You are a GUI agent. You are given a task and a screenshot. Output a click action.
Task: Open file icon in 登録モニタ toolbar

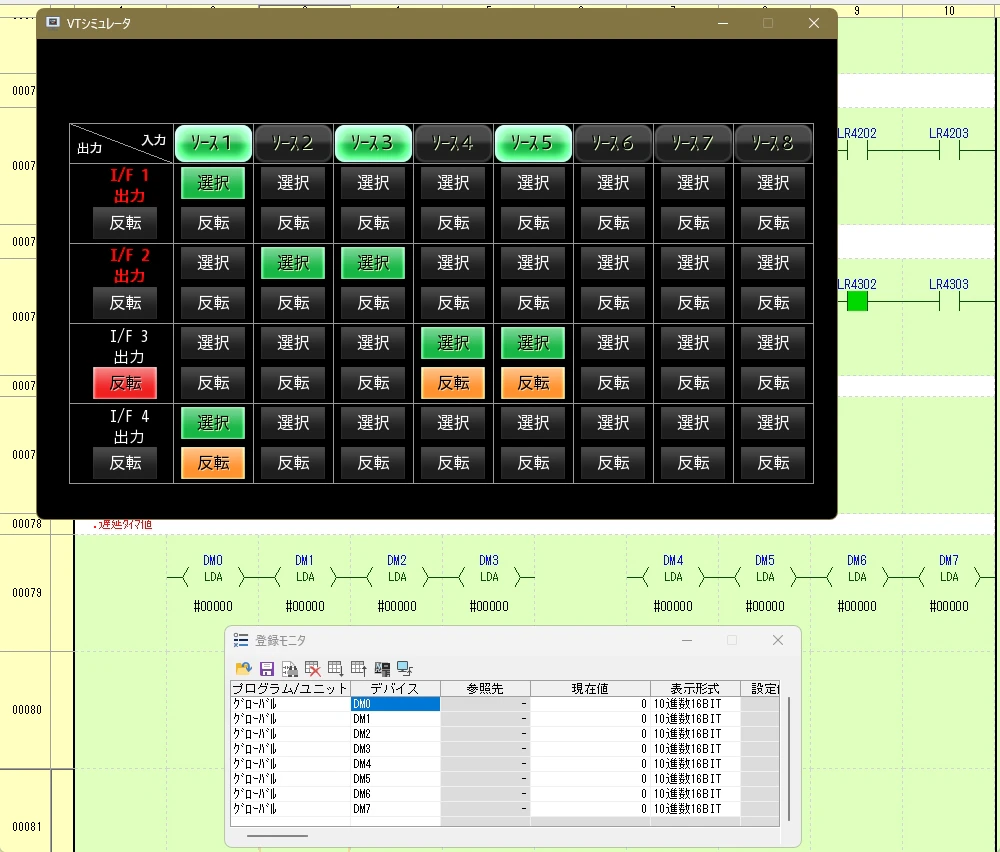point(244,668)
